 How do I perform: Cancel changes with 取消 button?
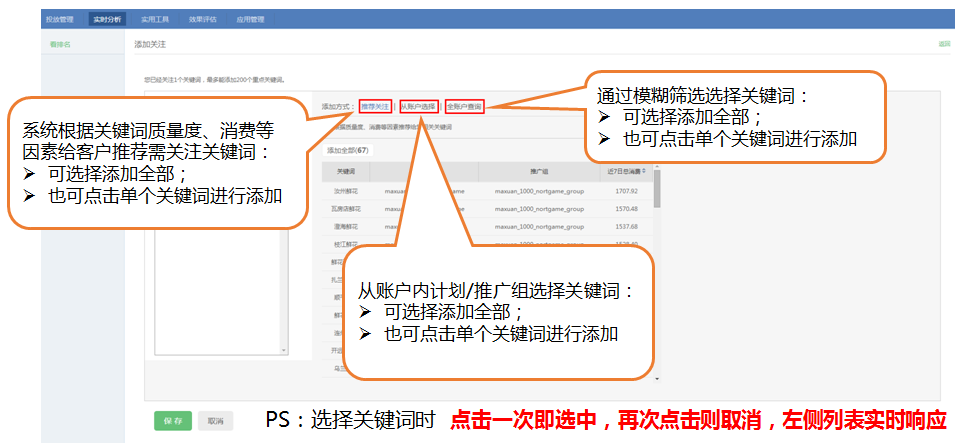[214, 421]
